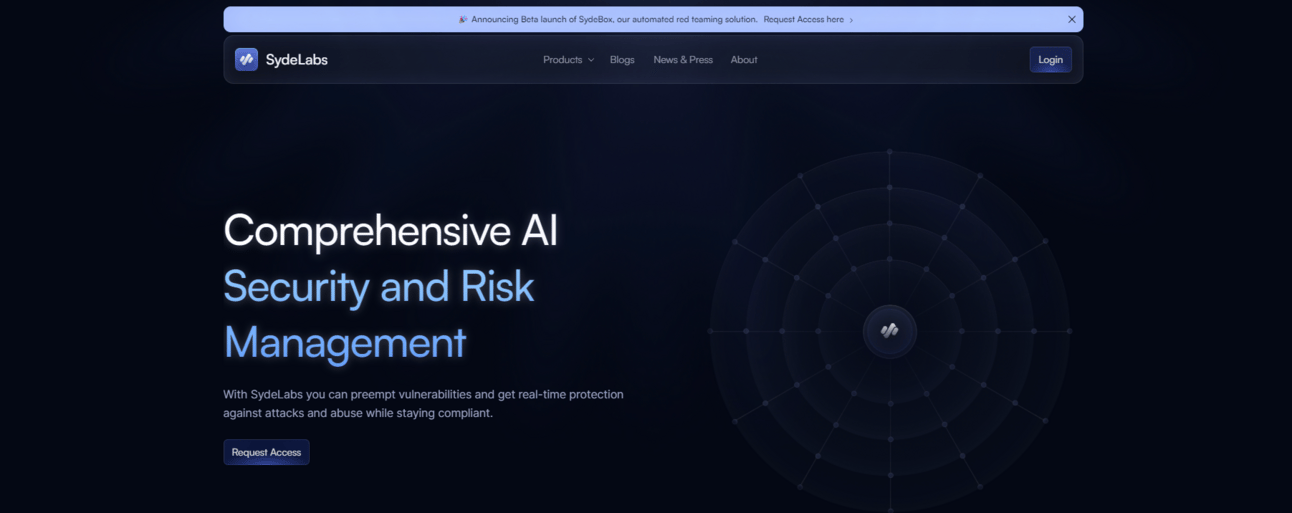
Task: Click the Comprehensive AI headline
Action: [390, 231]
